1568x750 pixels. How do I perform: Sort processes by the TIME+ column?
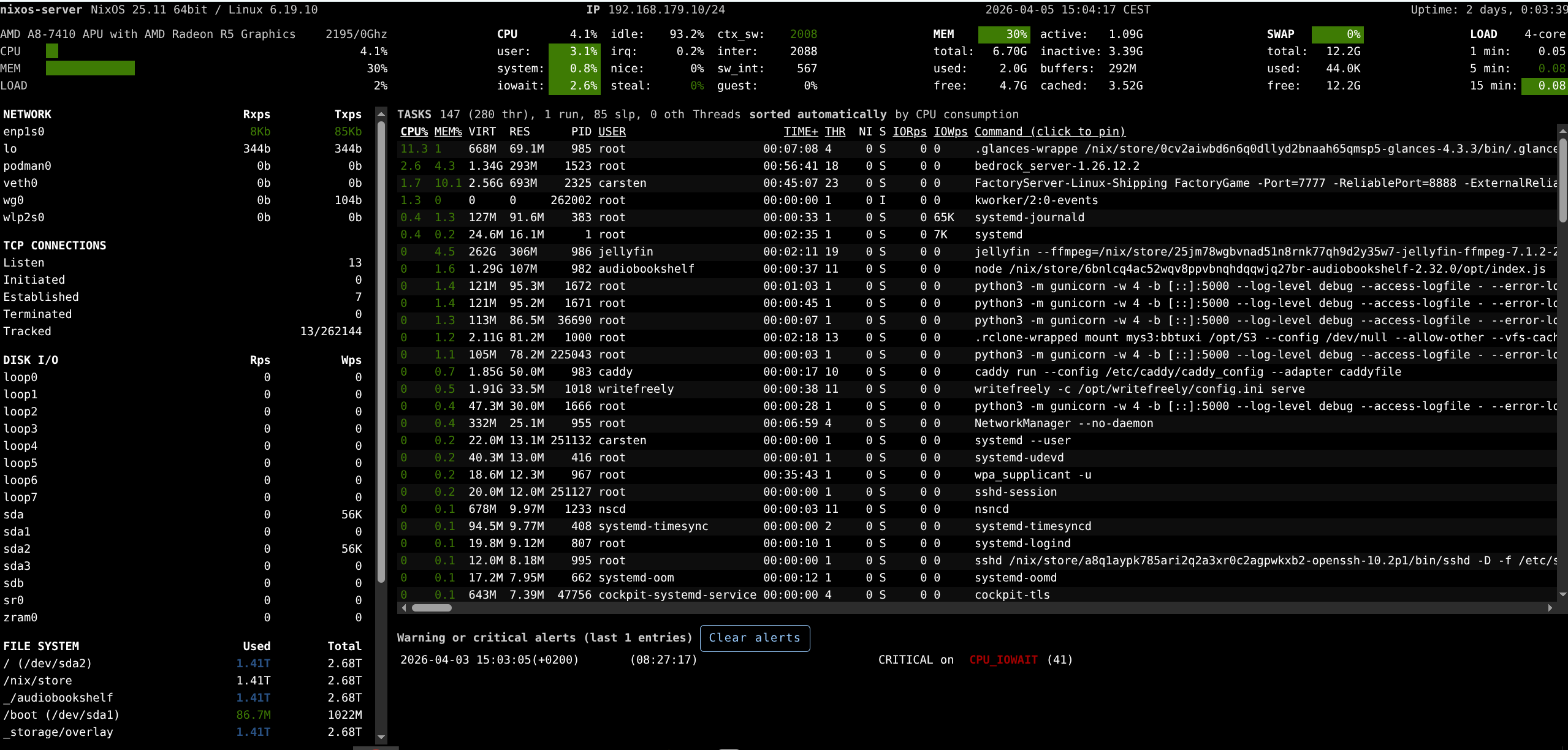point(801,131)
